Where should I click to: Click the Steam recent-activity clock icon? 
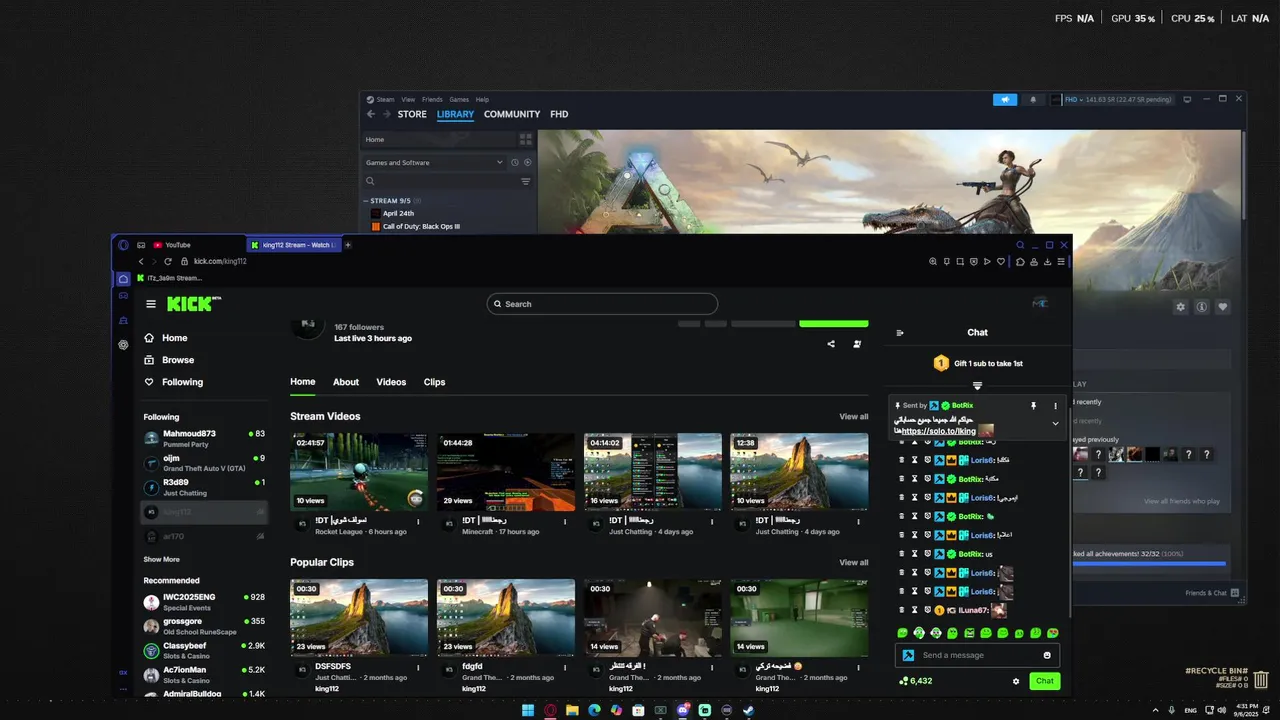coord(515,162)
